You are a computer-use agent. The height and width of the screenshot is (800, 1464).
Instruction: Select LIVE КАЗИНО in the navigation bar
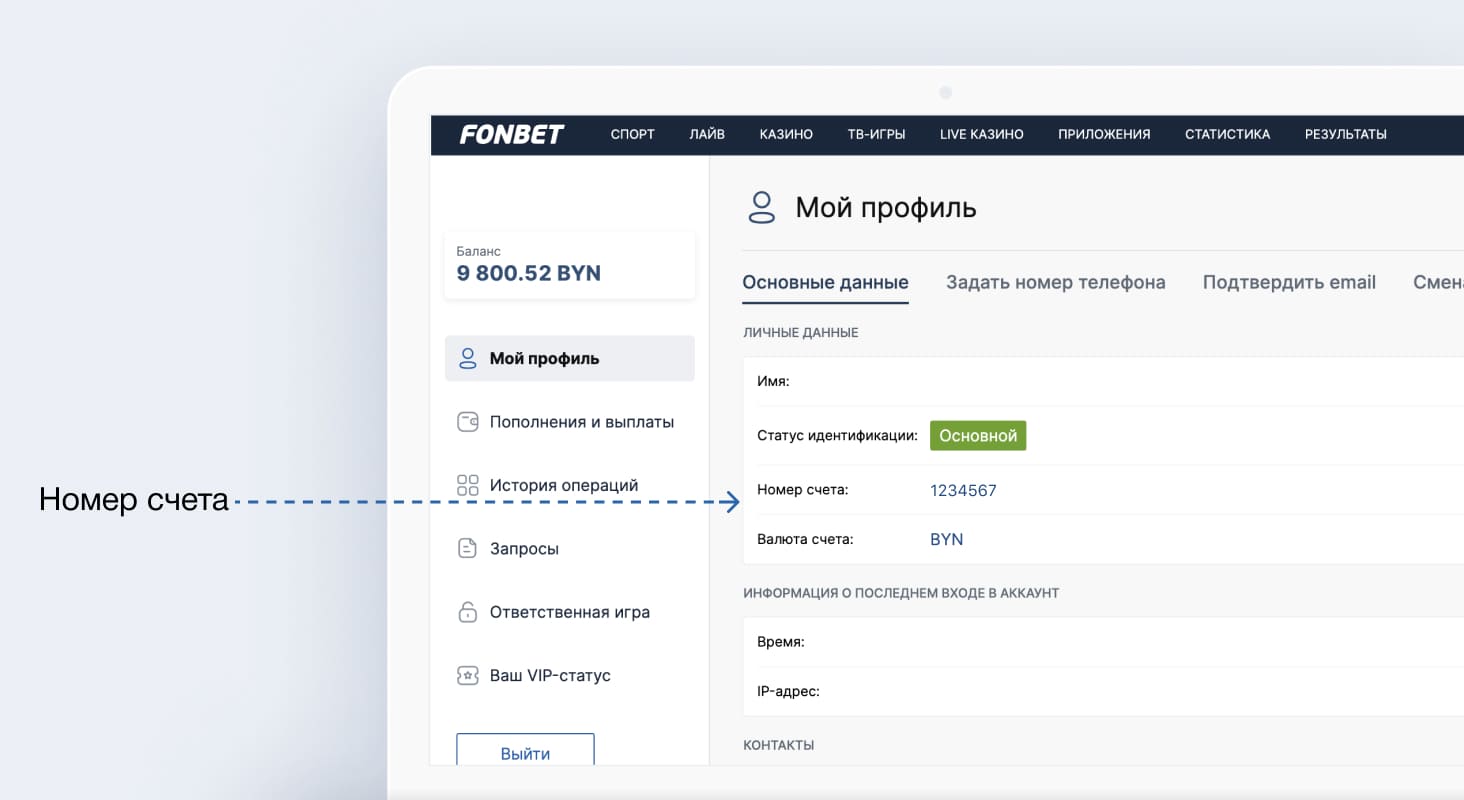click(x=981, y=134)
